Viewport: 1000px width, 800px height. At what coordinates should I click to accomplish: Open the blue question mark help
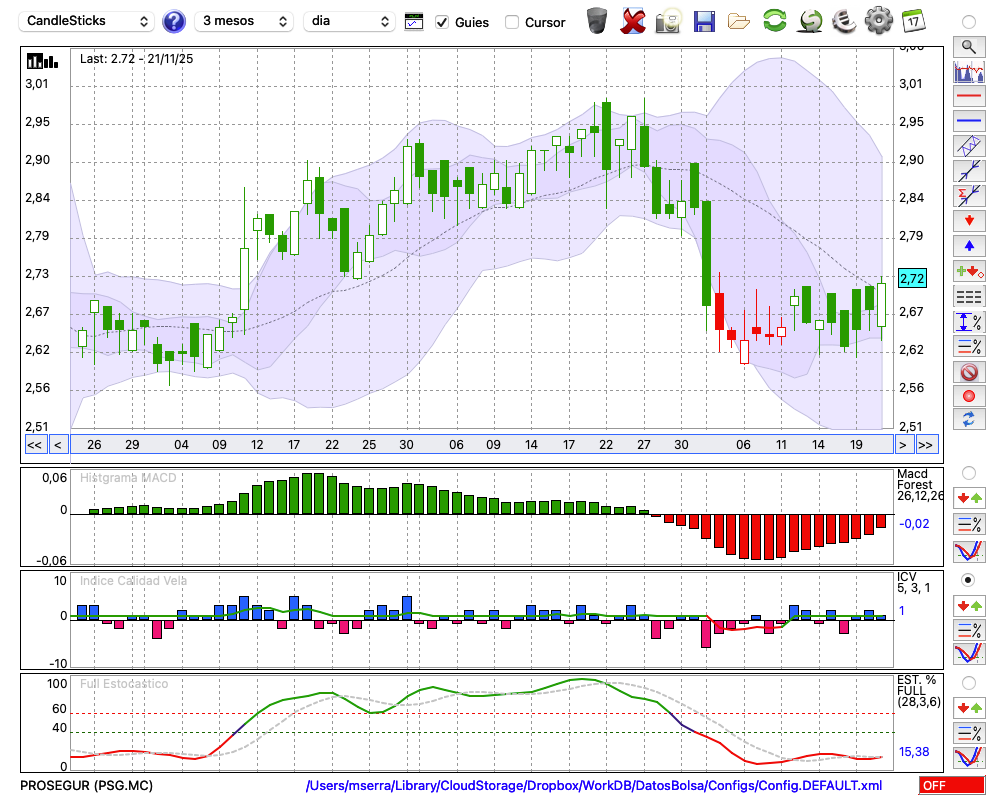coord(174,21)
